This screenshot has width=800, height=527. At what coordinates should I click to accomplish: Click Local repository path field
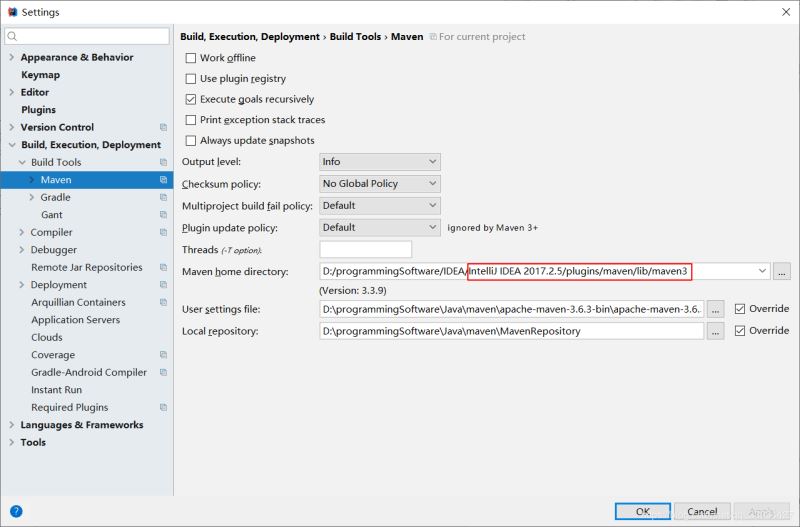[512, 331]
